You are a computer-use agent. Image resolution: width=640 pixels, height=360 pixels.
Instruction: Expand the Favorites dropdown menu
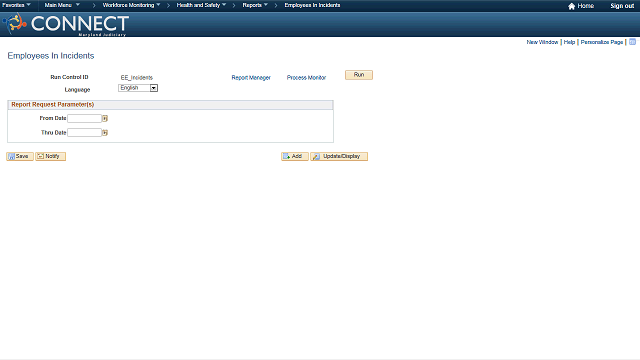(x=16, y=5)
